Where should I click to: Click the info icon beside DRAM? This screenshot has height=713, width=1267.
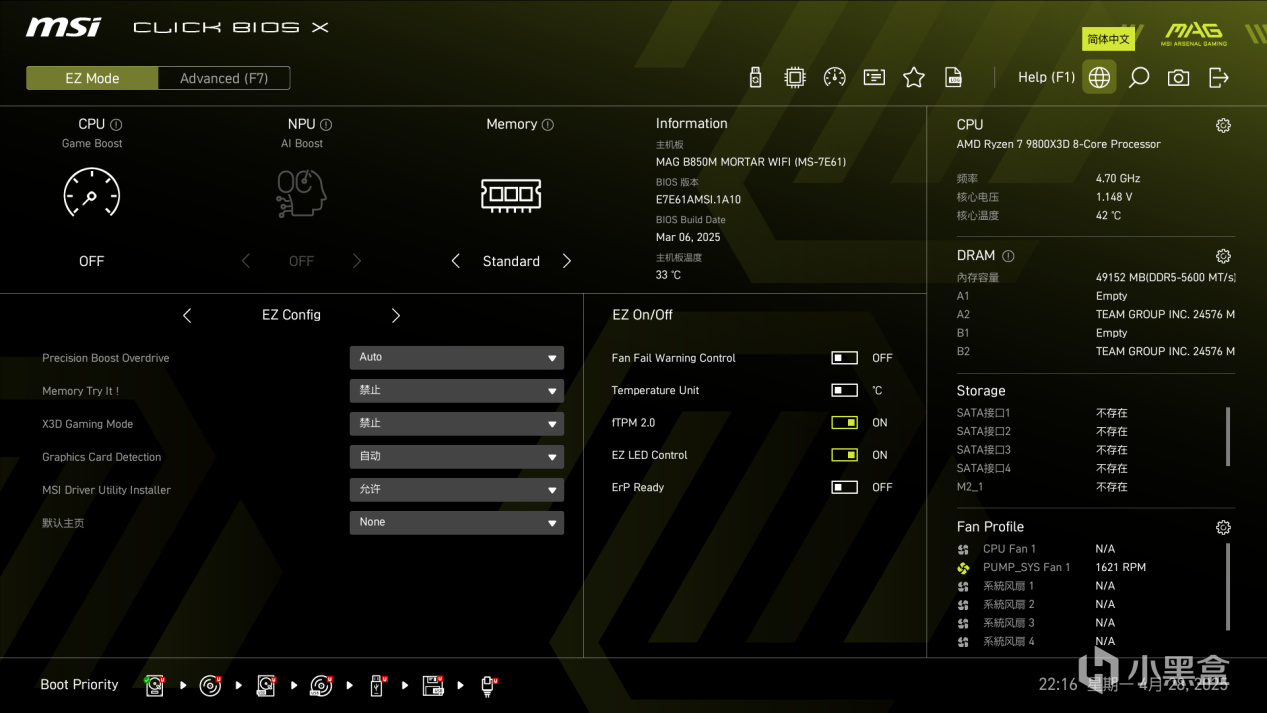[1008, 256]
